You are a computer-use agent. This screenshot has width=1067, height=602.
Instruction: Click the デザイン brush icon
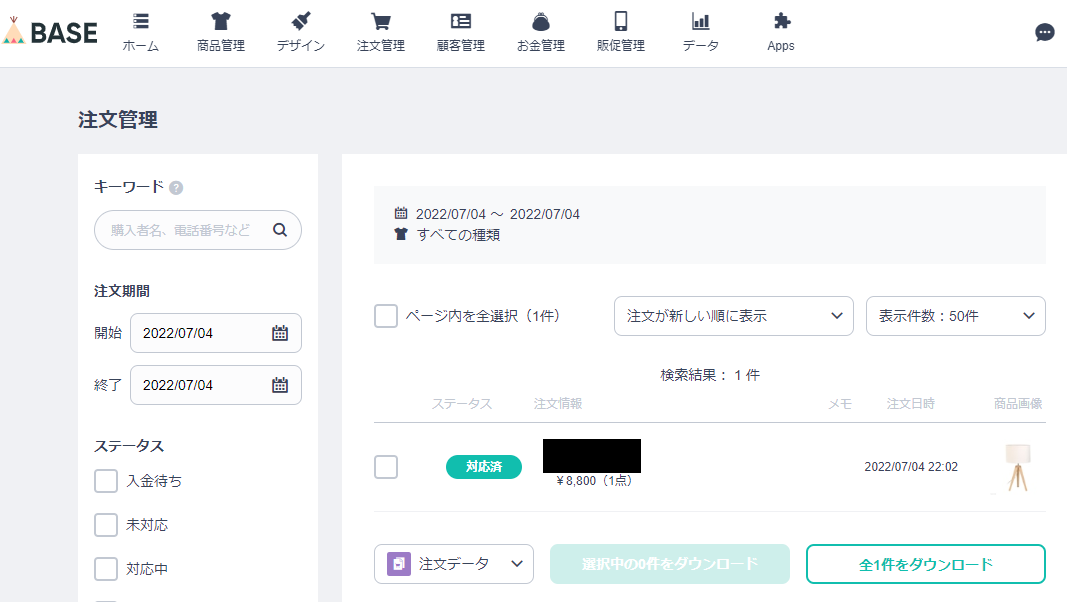click(300, 22)
